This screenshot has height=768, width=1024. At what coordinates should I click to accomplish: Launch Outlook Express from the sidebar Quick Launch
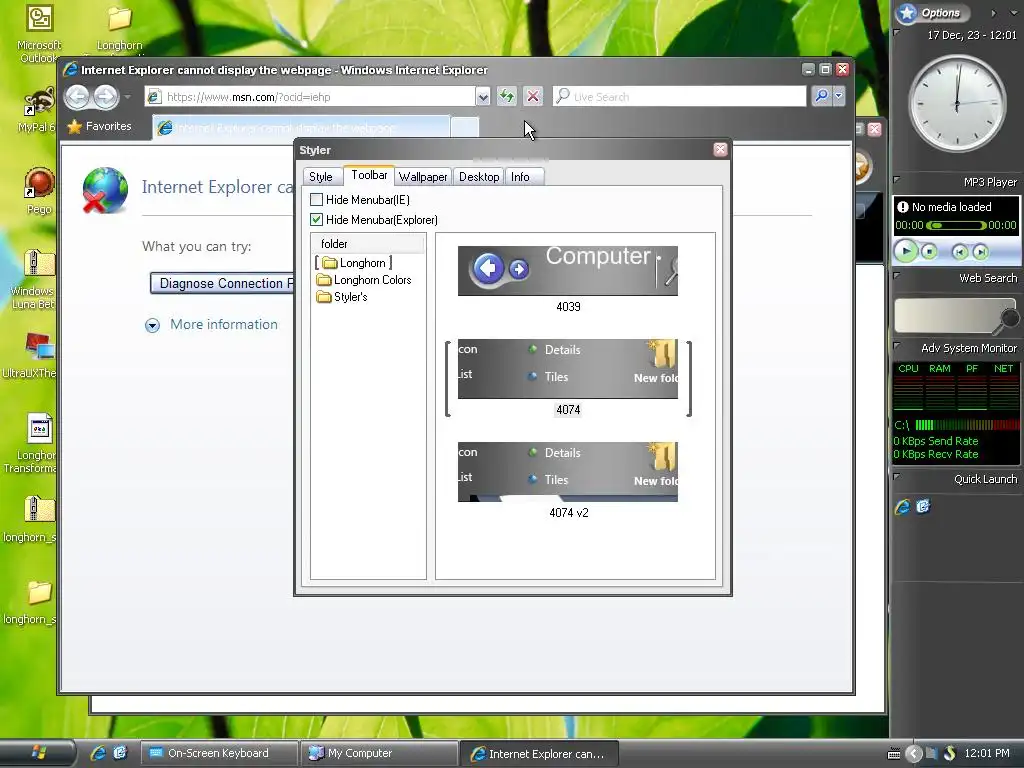923,506
